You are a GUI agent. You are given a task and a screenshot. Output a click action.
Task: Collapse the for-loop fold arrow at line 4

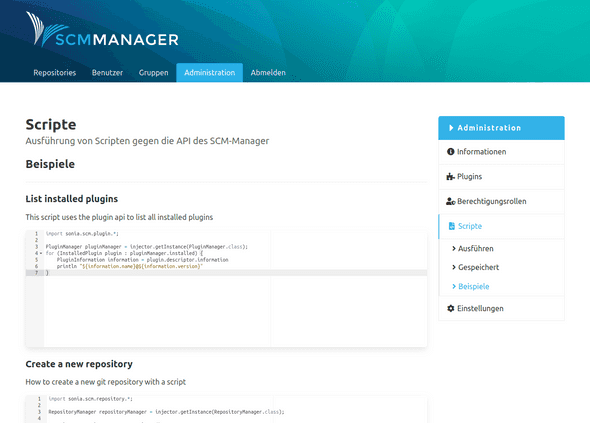(x=41, y=253)
